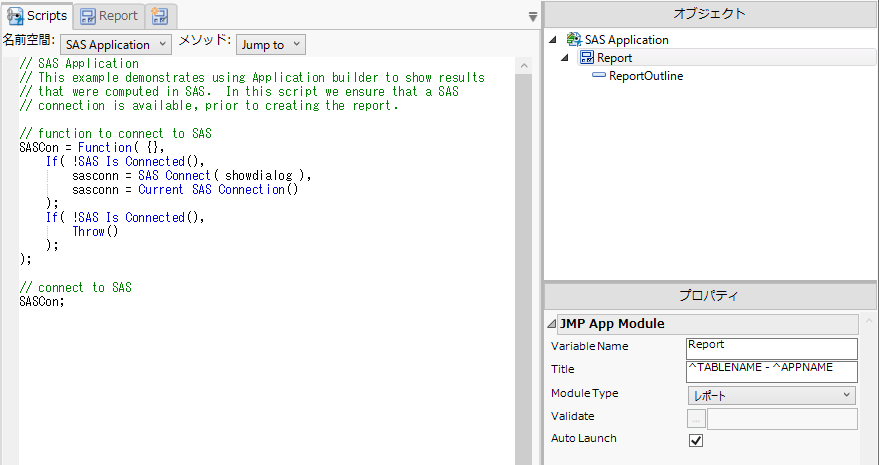Open the SAS Application namespace dropdown
The image size is (879, 465).
[x=118, y=45]
